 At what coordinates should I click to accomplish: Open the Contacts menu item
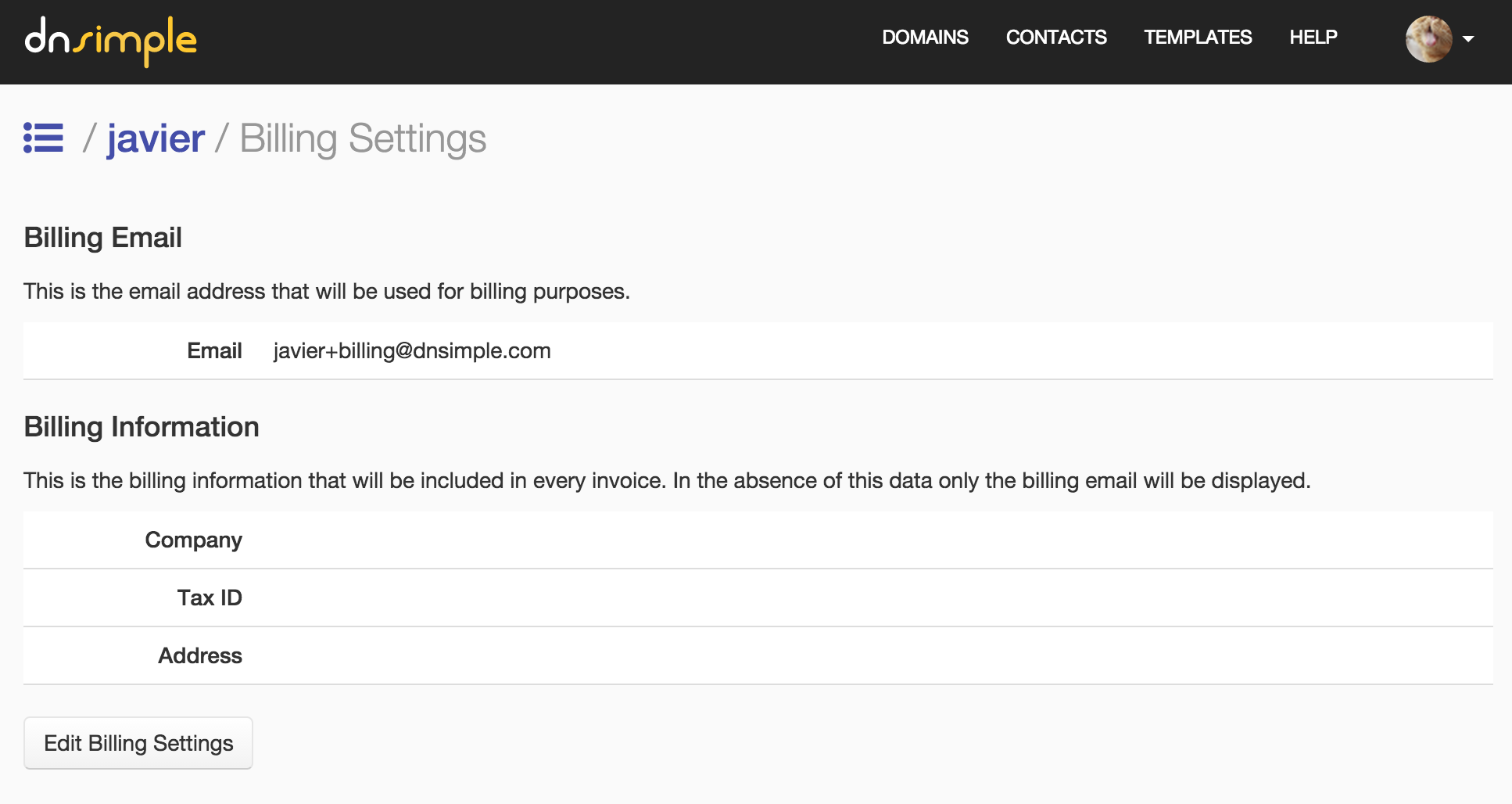1055,38
